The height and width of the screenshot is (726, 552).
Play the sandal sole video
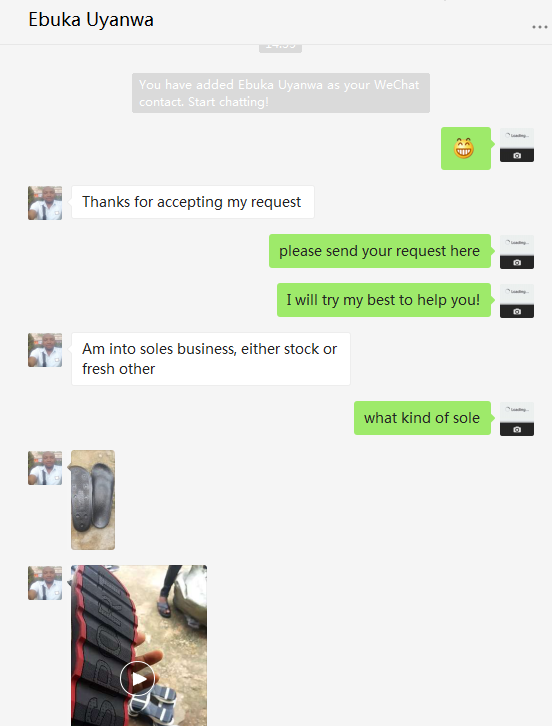pyautogui.click(x=137, y=678)
